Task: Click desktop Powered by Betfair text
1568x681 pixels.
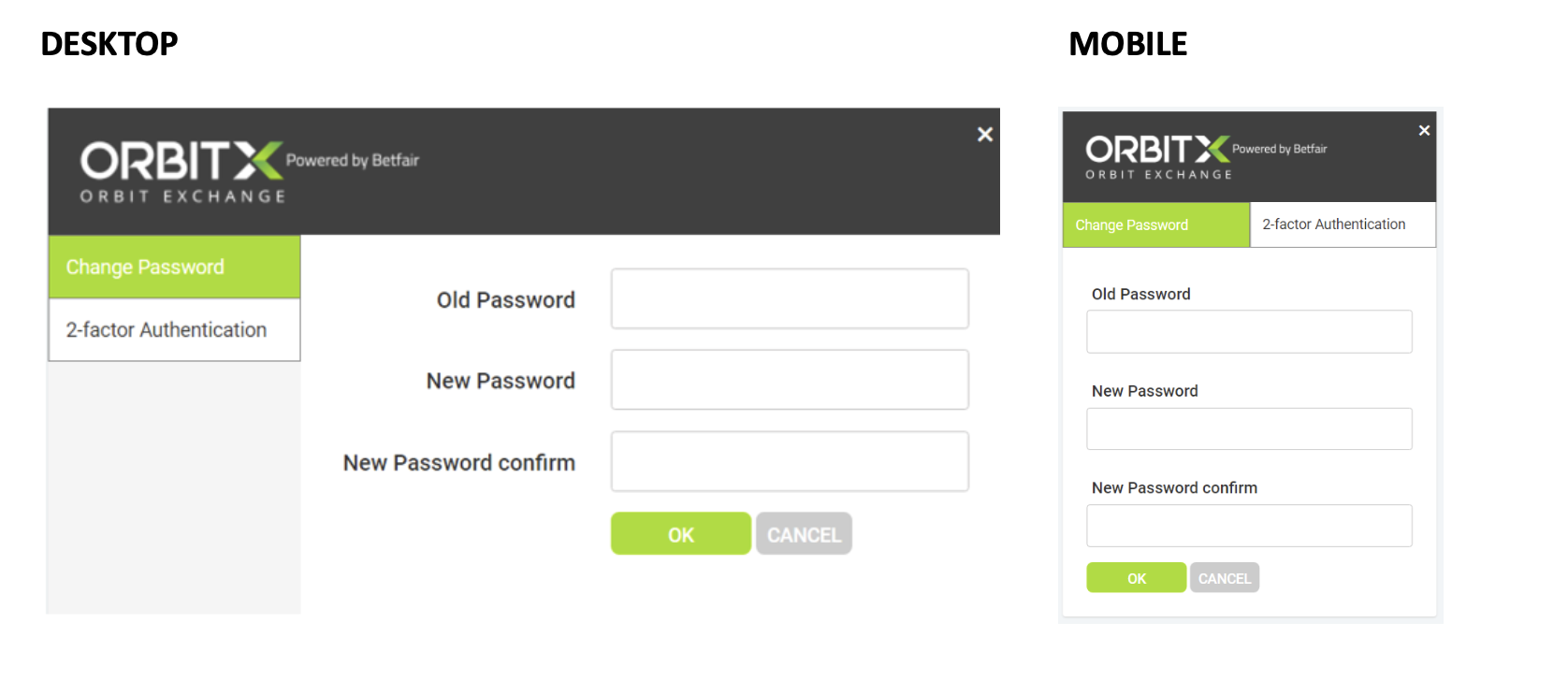Action: point(353,161)
